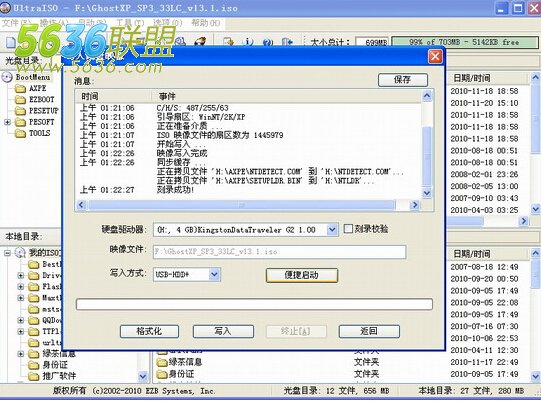This screenshot has height=402, width=541.
Task: Enable the 刻录校验 verify checkbox
Action: (x=348, y=229)
